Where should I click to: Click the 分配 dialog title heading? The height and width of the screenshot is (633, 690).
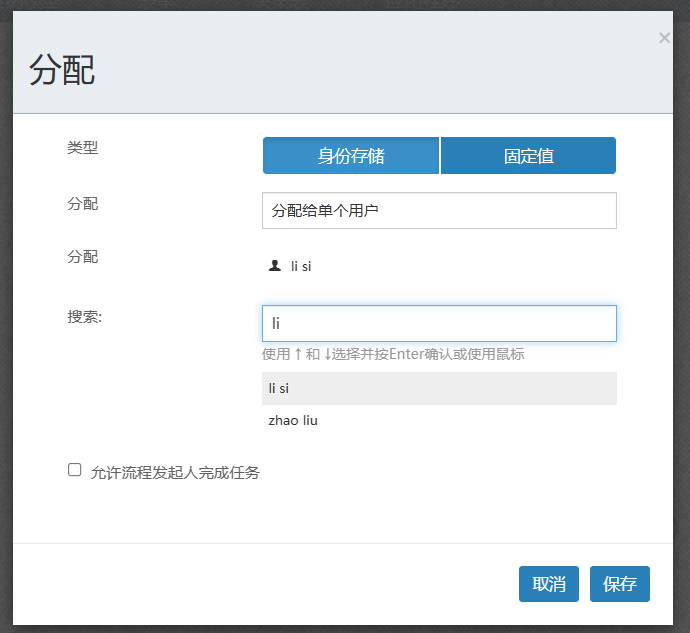pyautogui.click(x=62, y=70)
